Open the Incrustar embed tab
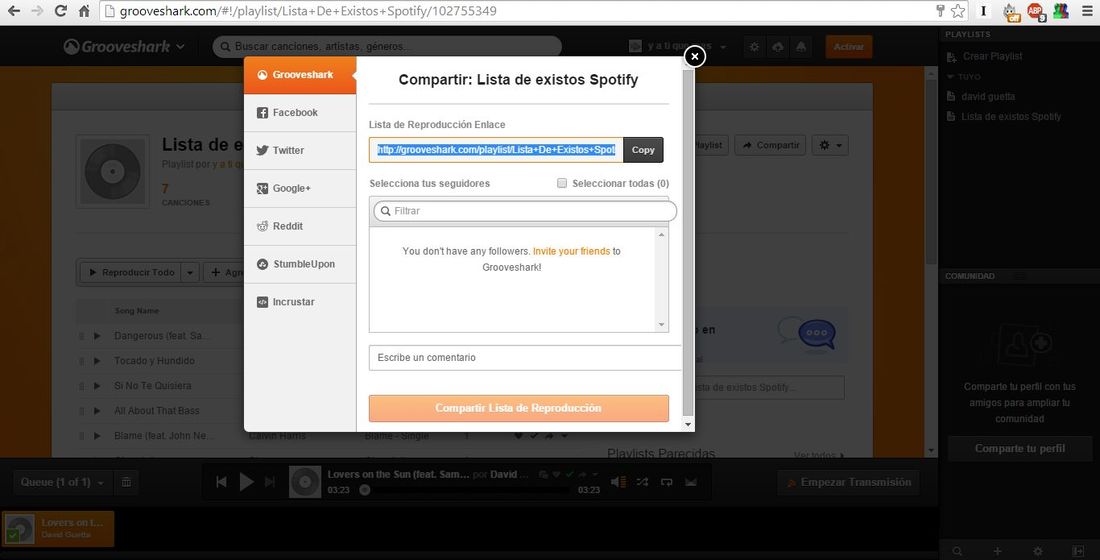Viewport: 1100px width, 560px height. coord(300,302)
